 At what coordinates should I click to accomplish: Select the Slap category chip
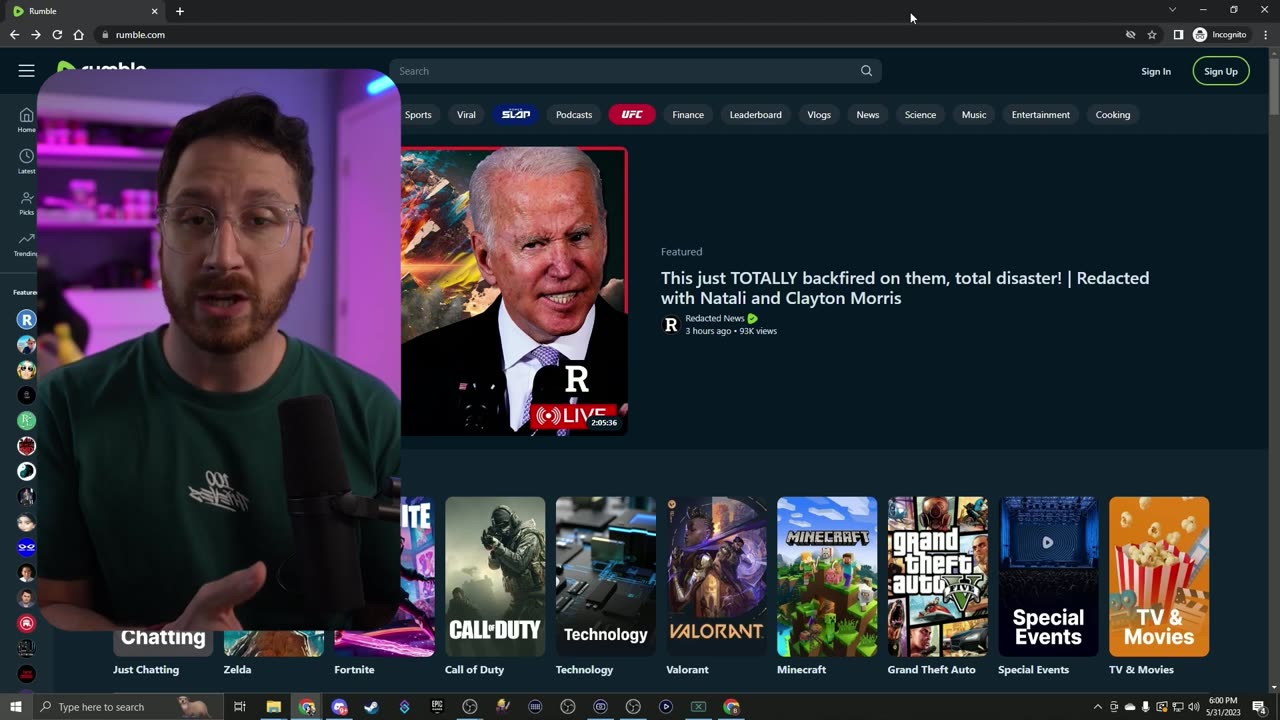click(516, 115)
